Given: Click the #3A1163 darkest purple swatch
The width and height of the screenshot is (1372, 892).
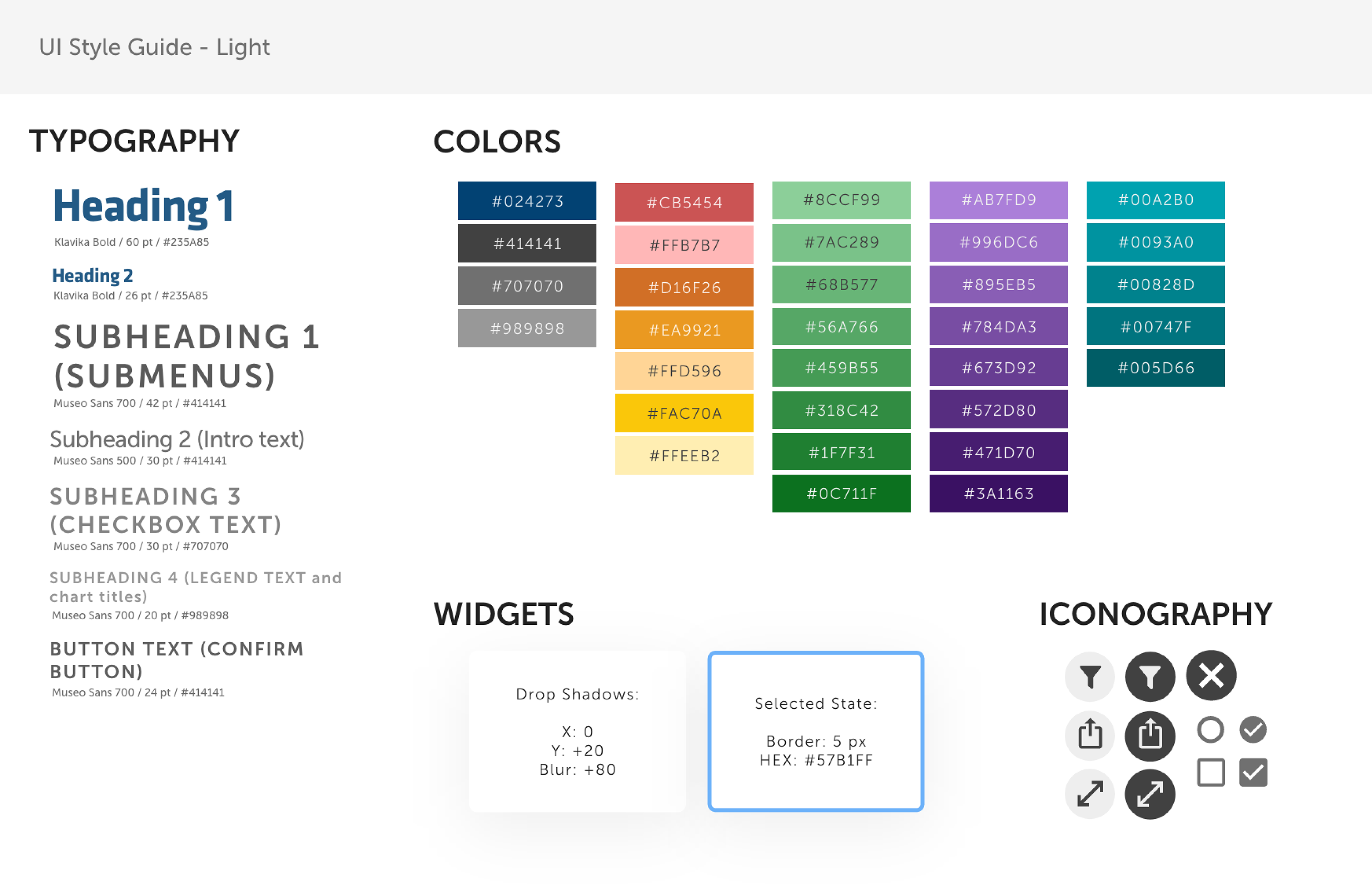Looking at the screenshot, I should [x=998, y=494].
